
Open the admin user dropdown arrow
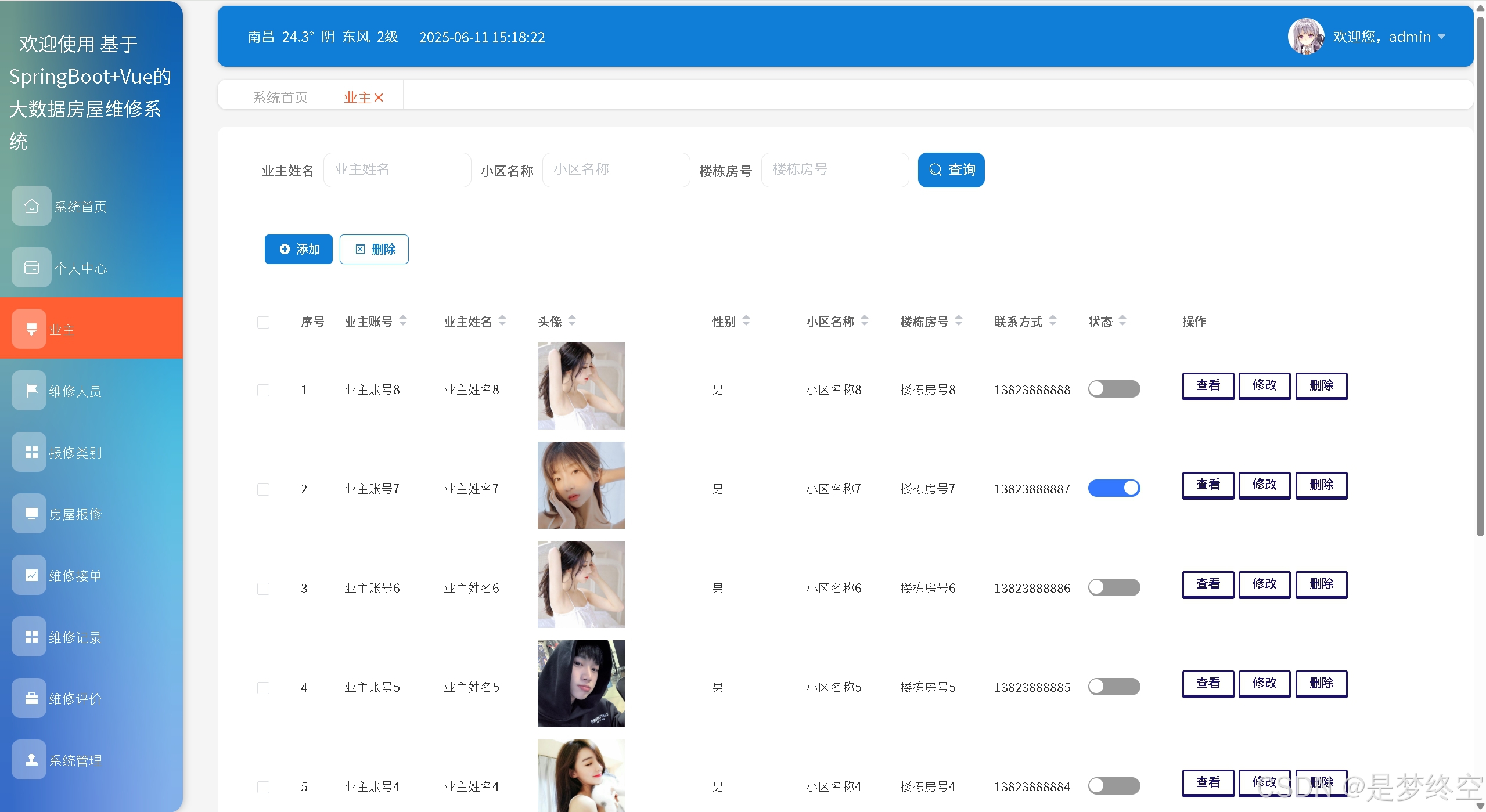click(x=1441, y=37)
